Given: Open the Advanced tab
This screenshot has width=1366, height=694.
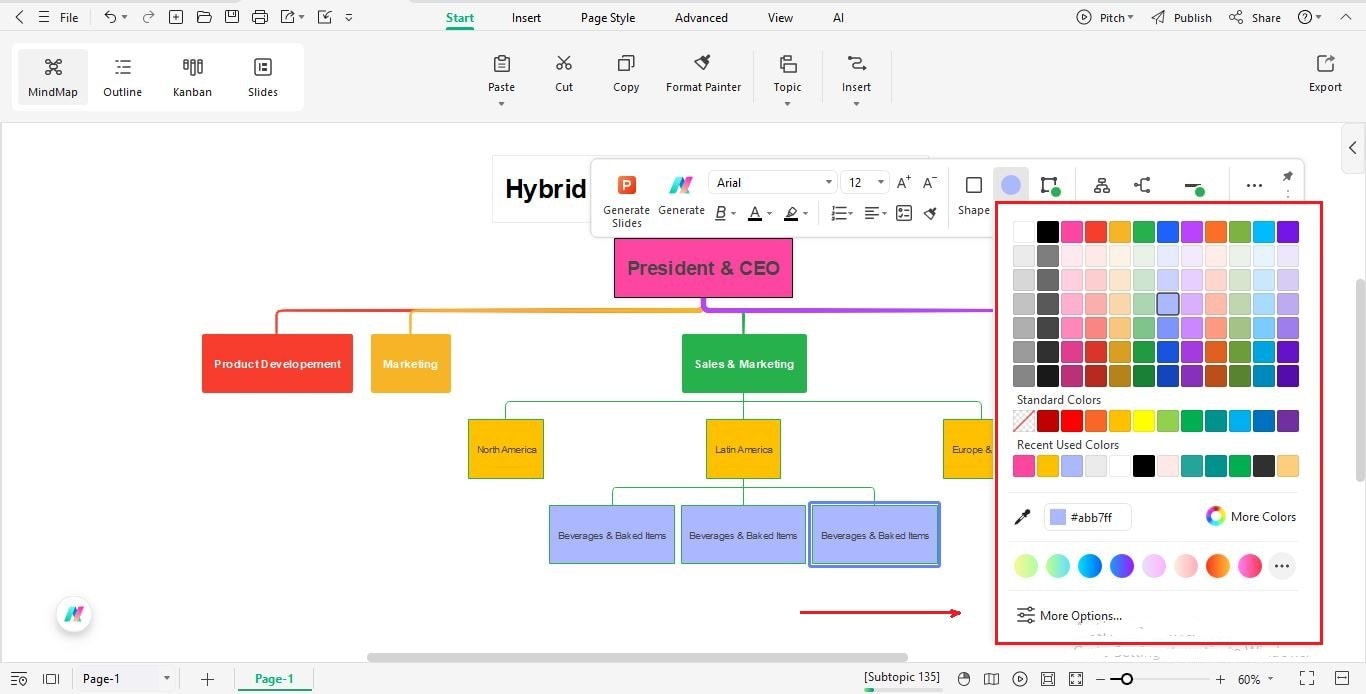Looking at the screenshot, I should (x=701, y=18).
